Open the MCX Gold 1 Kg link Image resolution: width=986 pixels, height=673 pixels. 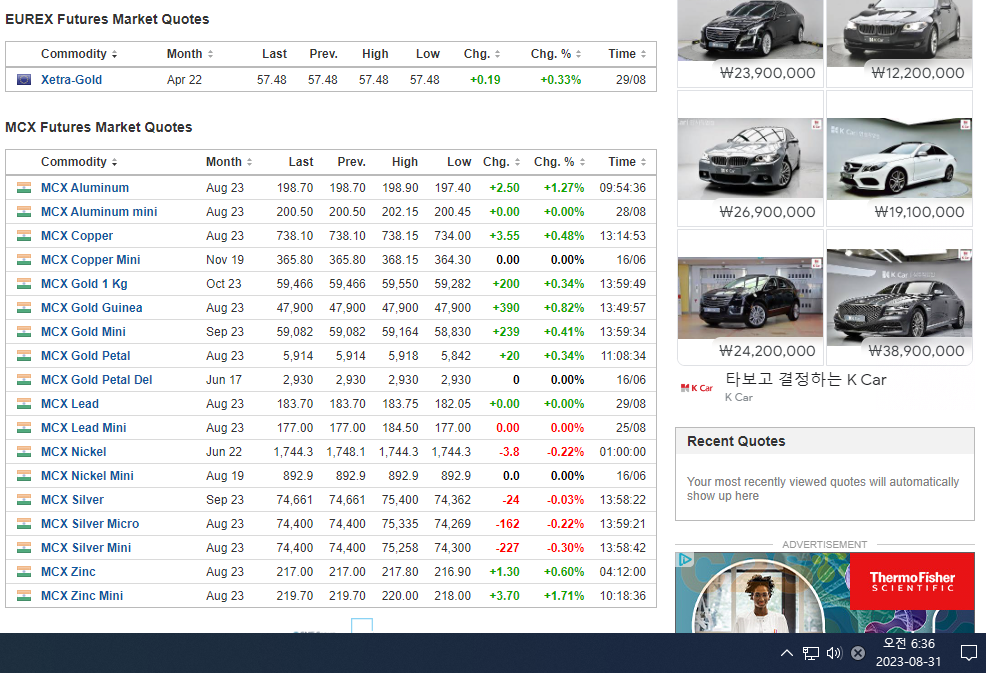click(x=84, y=284)
